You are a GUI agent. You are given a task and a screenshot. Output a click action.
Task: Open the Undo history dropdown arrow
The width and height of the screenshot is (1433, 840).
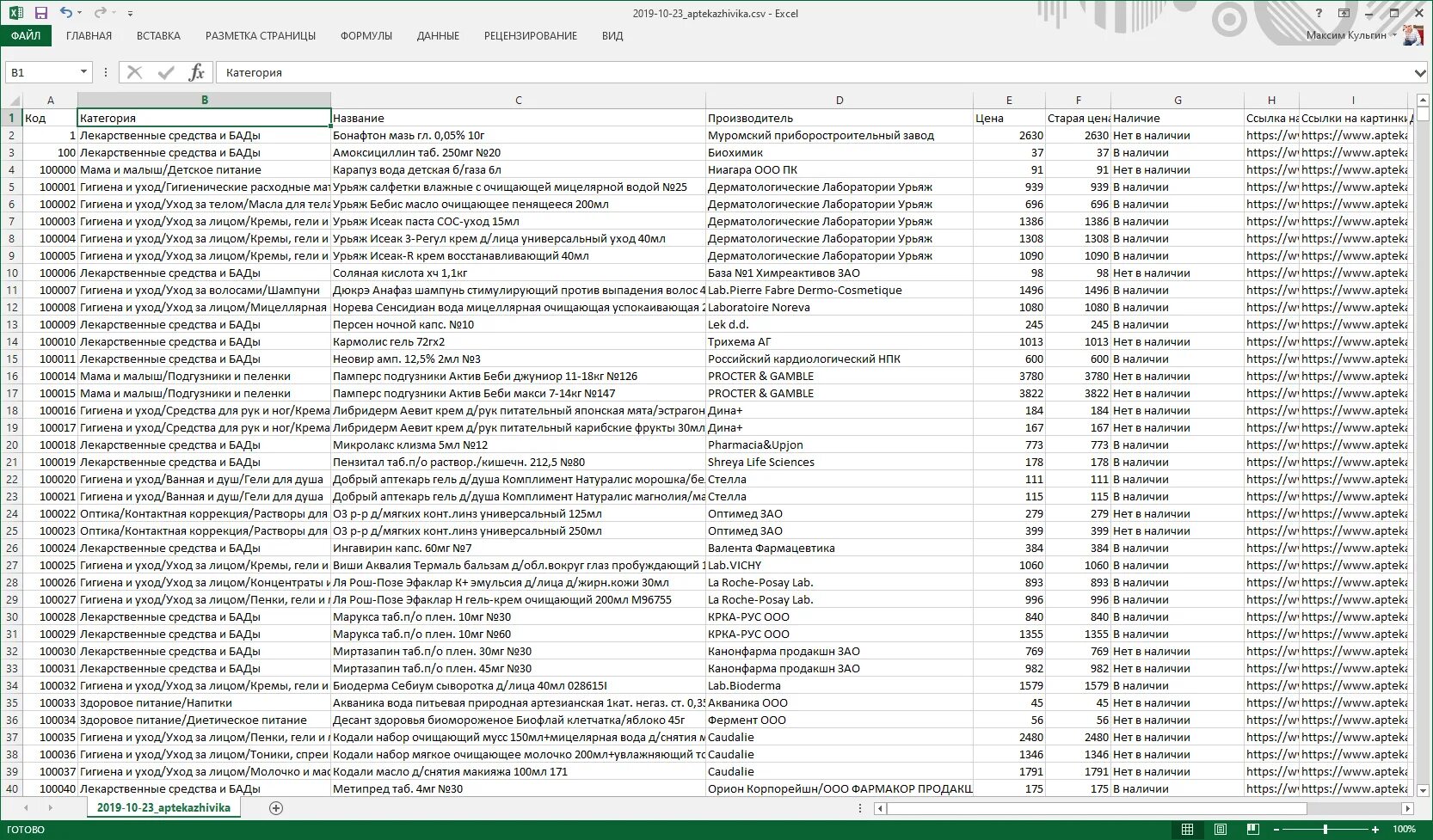(x=80, y=13)
